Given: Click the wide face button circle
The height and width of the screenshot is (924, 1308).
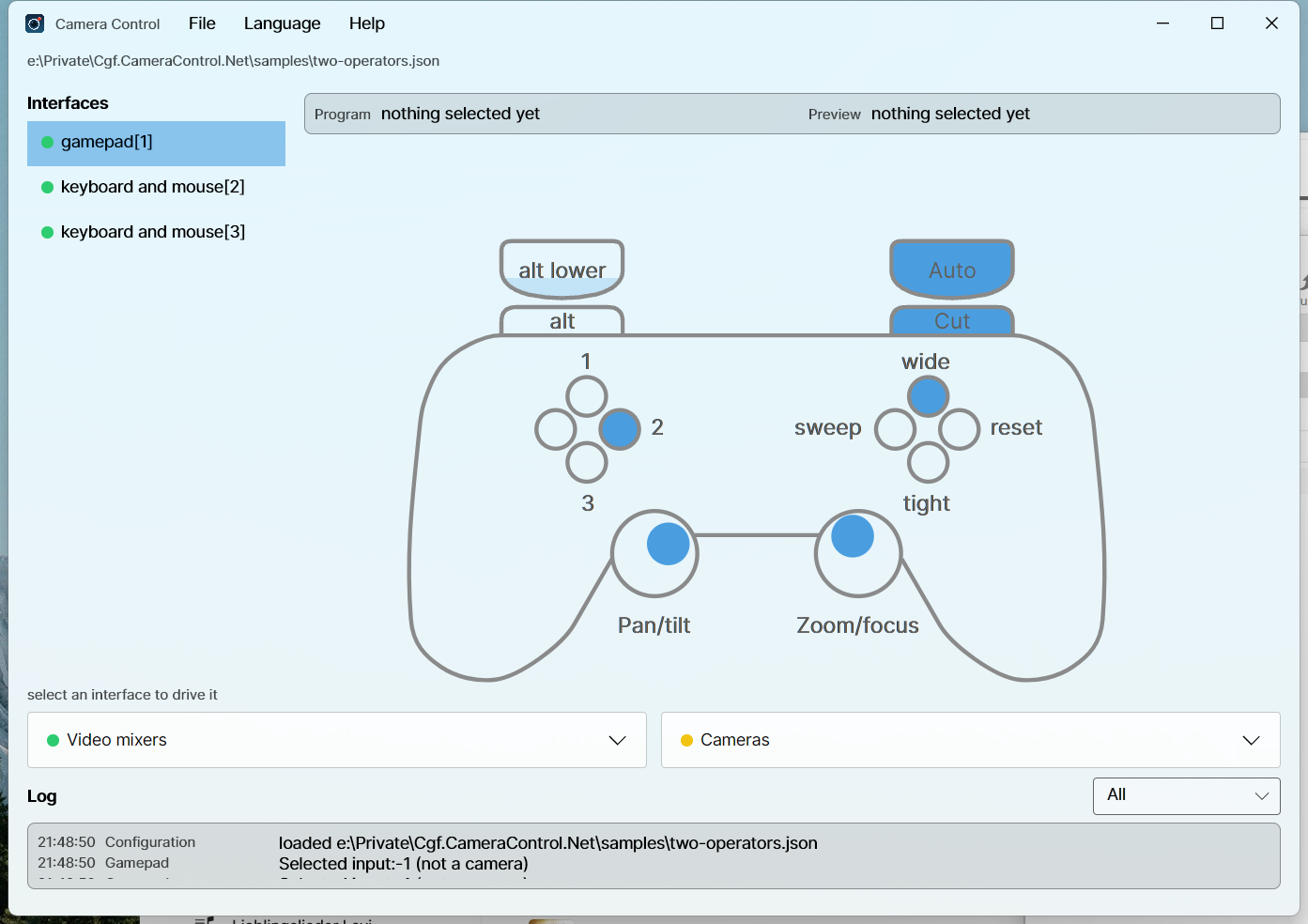Looking at the screenshot, I should 928,397.
